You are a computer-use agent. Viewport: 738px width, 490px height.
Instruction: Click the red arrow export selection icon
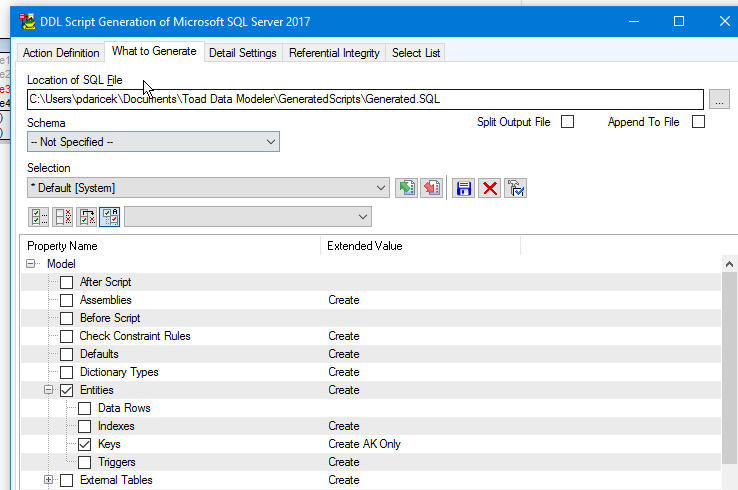(432, 188)
